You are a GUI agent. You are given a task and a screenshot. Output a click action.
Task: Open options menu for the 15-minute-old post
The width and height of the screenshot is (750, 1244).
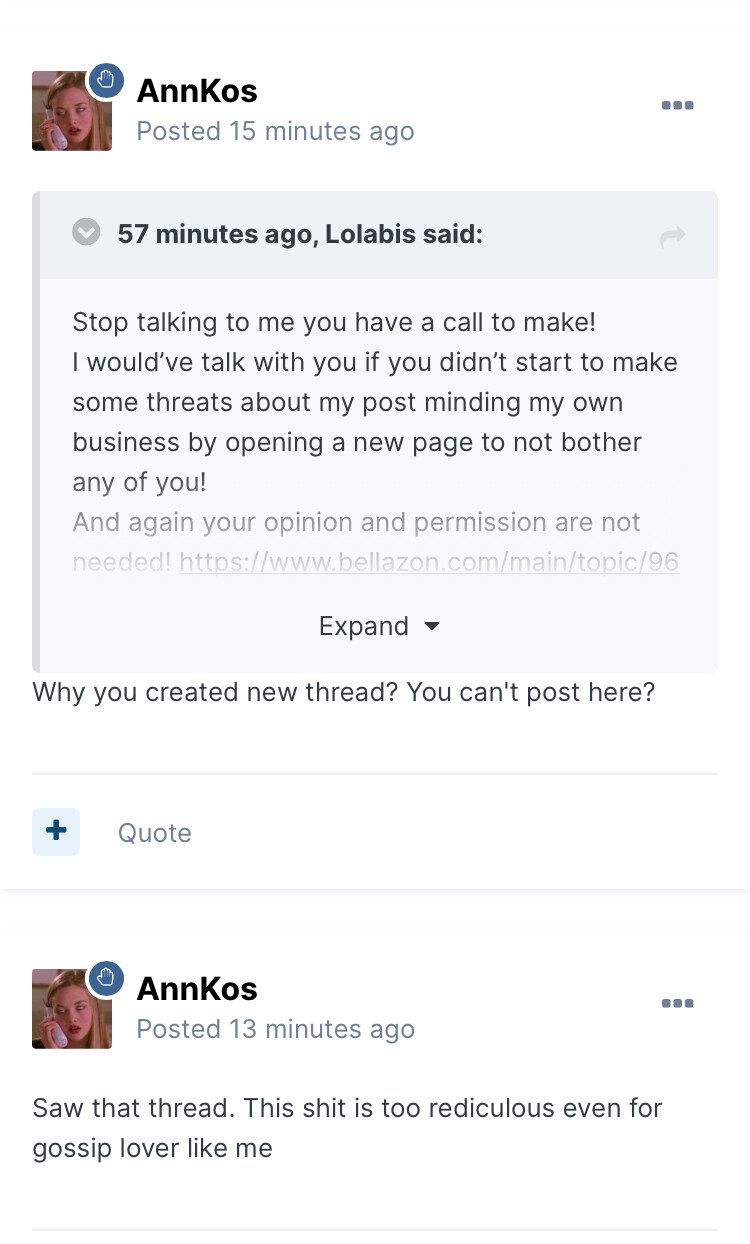[677, 106]
